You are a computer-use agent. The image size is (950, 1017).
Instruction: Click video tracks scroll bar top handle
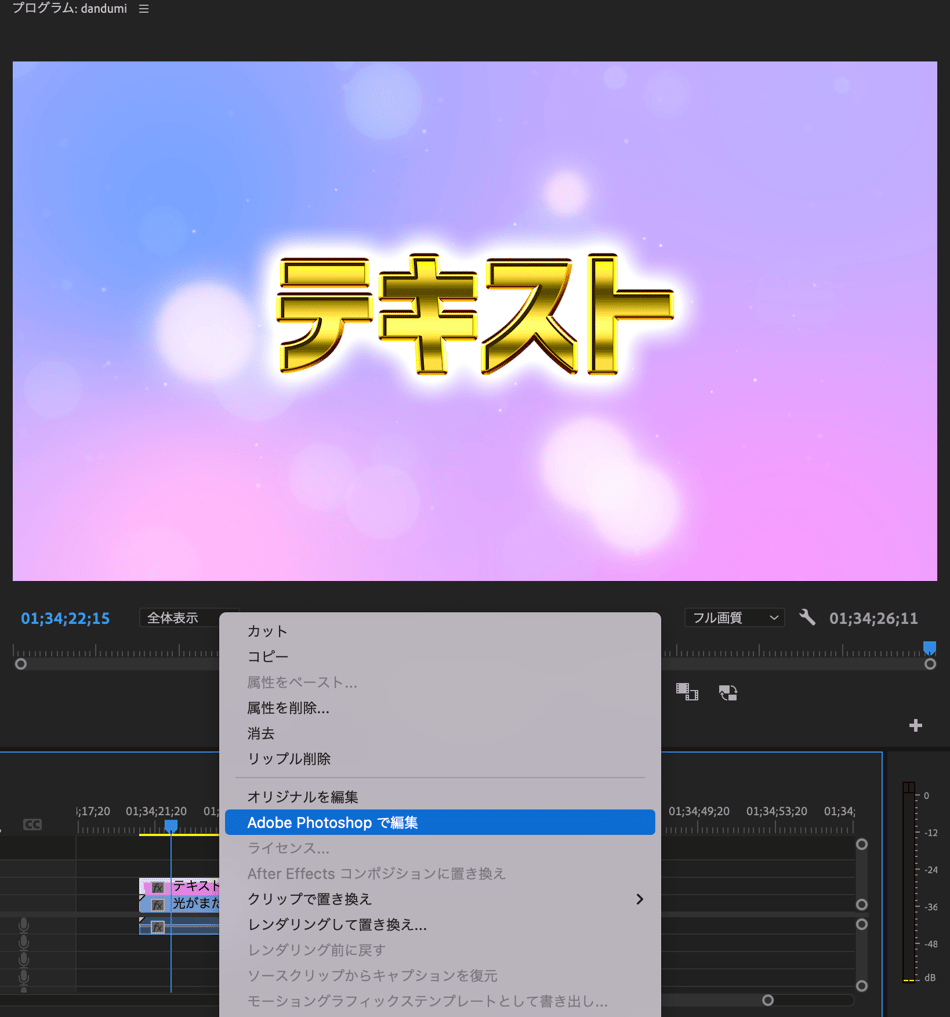[862, 844]
